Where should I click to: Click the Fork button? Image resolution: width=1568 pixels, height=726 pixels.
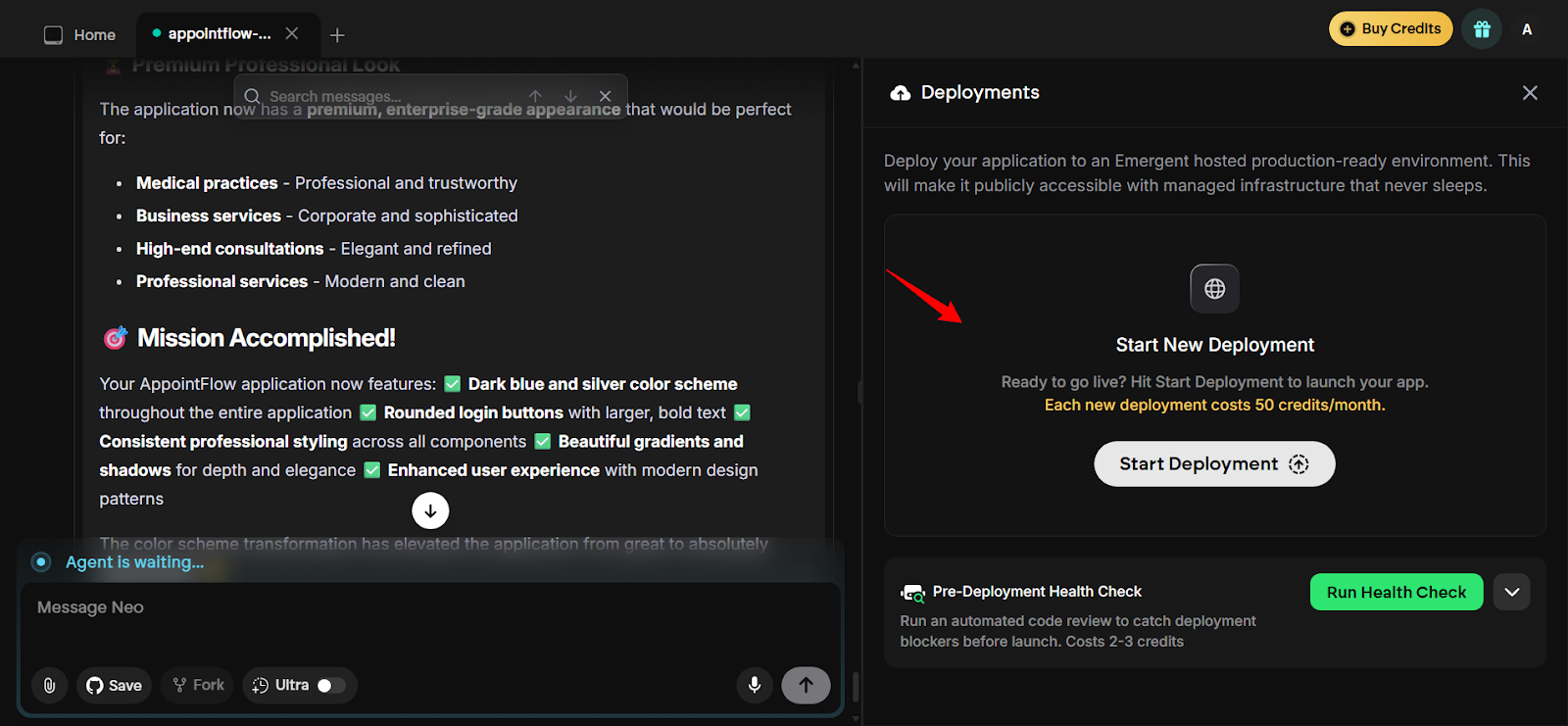coord(199,685)
